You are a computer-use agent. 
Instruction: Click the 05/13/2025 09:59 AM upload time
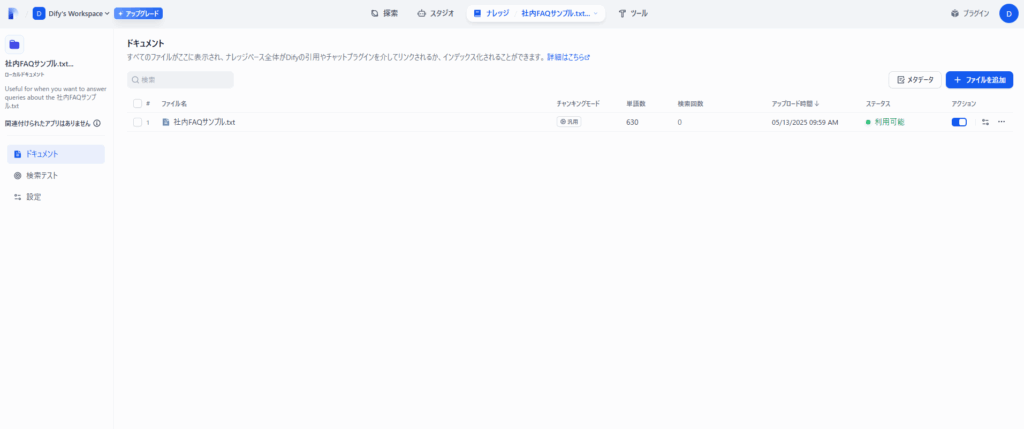pos(805,122)
